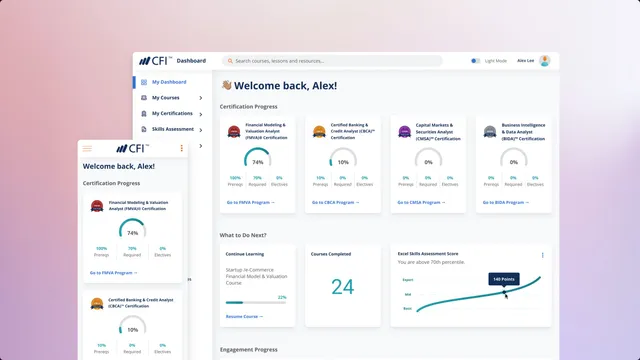Open Alex Lee's profile avatar
640x360 pixels.
pyautogui.click(x=544, y=61)
